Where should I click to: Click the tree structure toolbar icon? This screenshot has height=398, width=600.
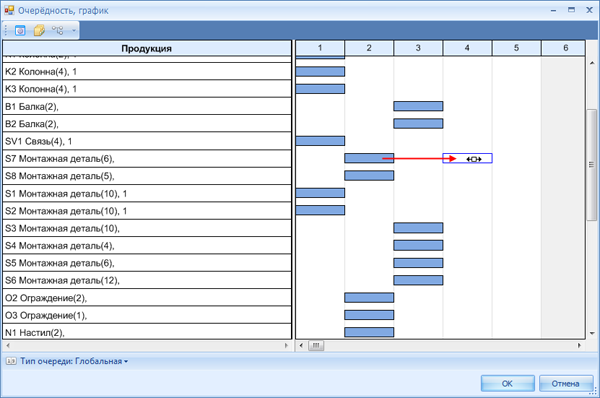pyautogui.click(x=58, y=30)
